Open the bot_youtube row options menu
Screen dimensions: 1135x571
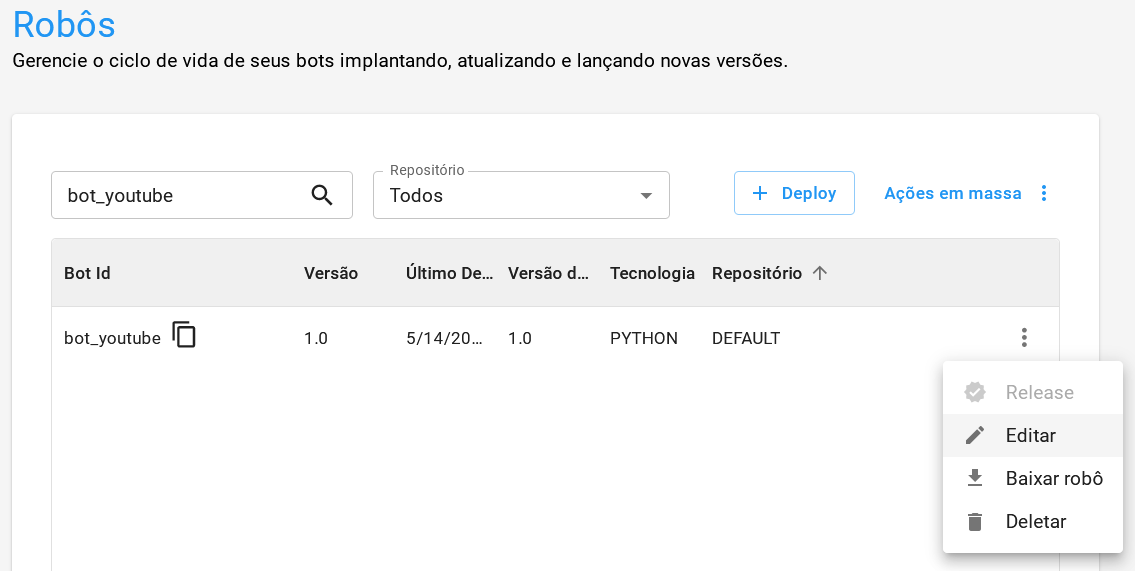[1023, 338]
